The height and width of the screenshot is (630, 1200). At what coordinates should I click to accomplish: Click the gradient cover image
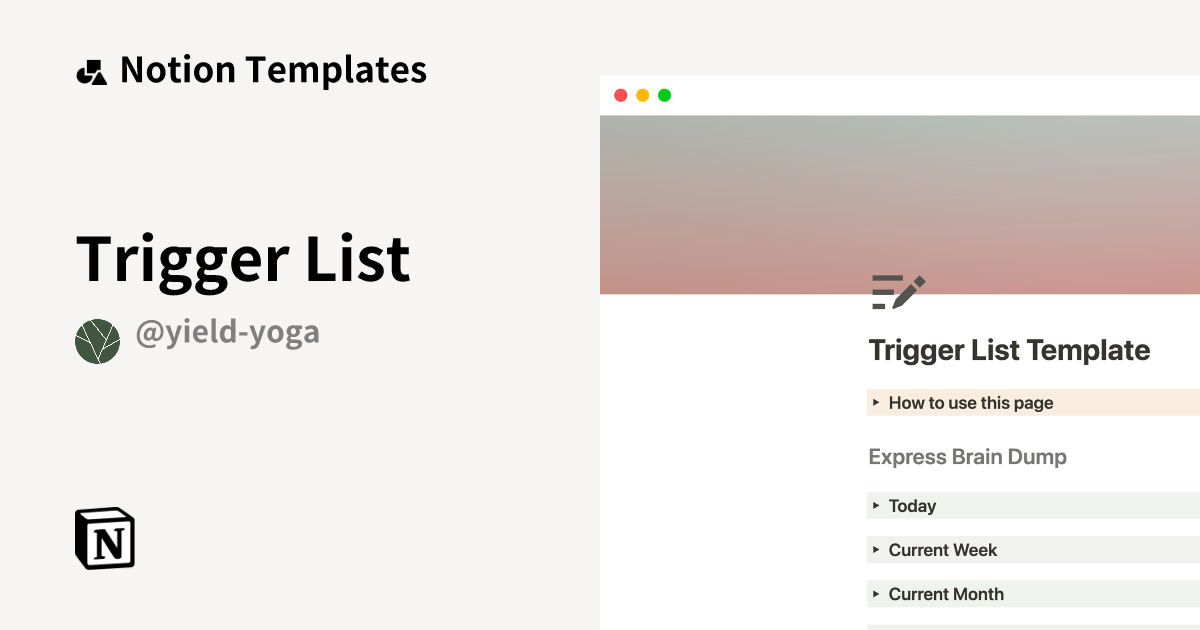tap(900, 200)
